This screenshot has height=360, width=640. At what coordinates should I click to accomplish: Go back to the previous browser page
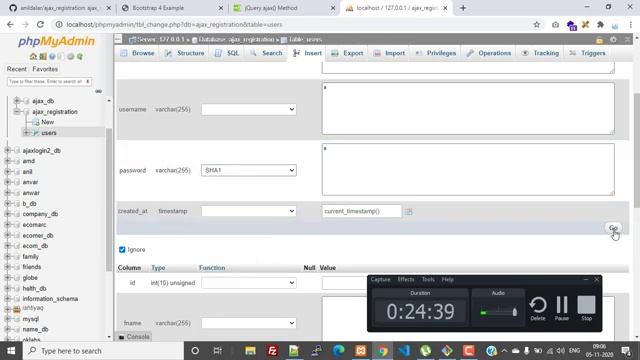click(x=10, y=24)
